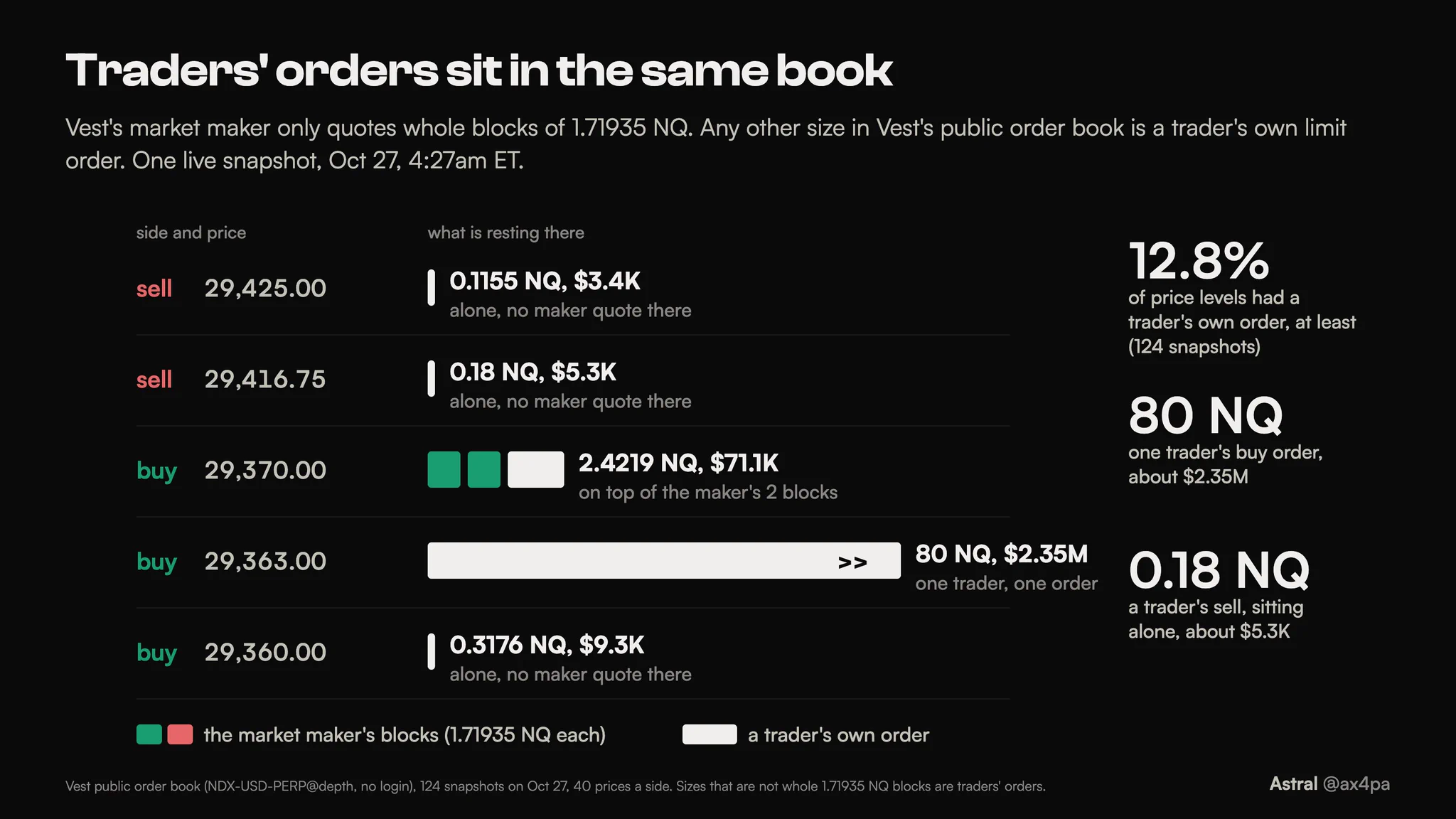The height and width of the screenshot is (819, 1456).
Task: Click the 80 NQ statistic on right
Action: [x=1206, y=415]
